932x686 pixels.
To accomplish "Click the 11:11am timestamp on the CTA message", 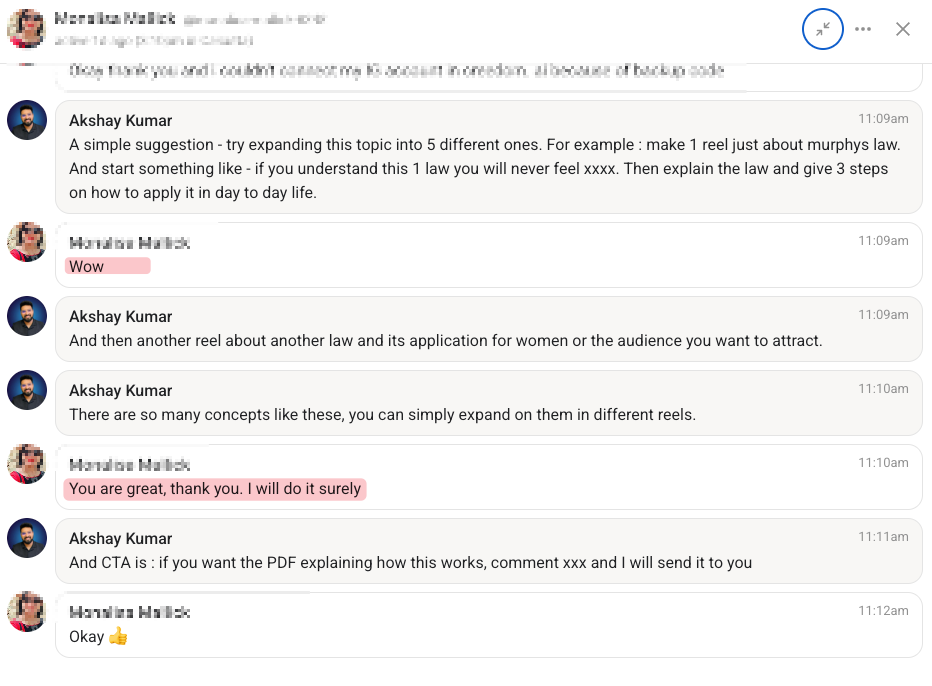I will (x=883, y=537).
